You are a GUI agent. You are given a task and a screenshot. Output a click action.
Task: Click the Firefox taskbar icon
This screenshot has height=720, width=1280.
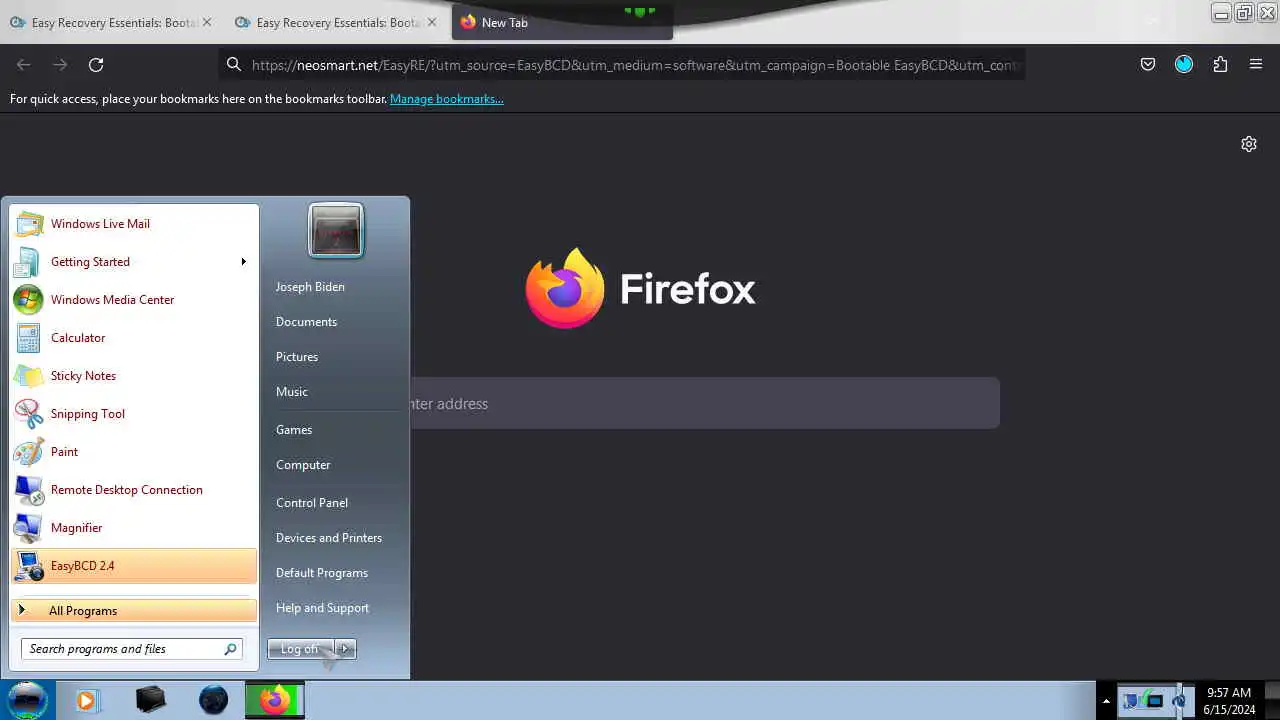(275, 700)
